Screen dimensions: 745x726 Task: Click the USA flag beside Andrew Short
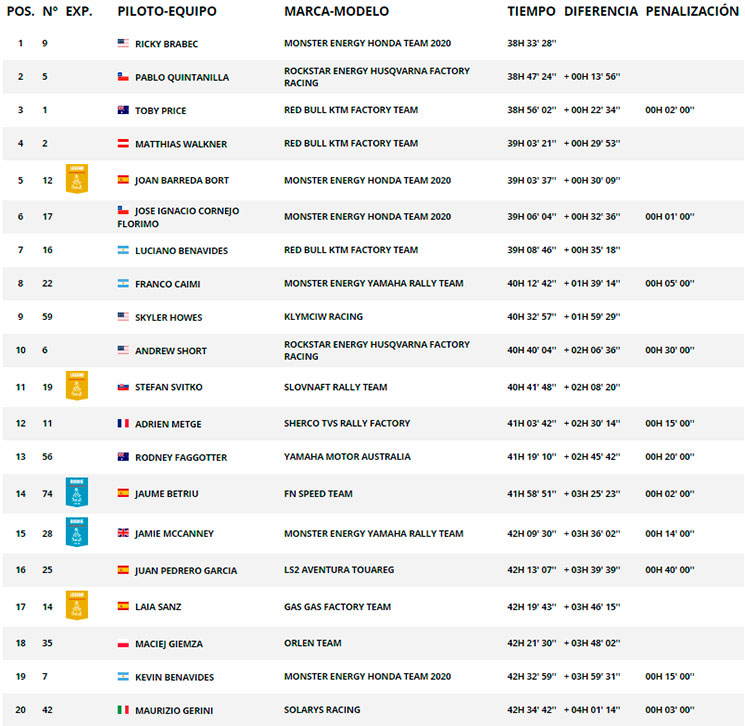123,350
